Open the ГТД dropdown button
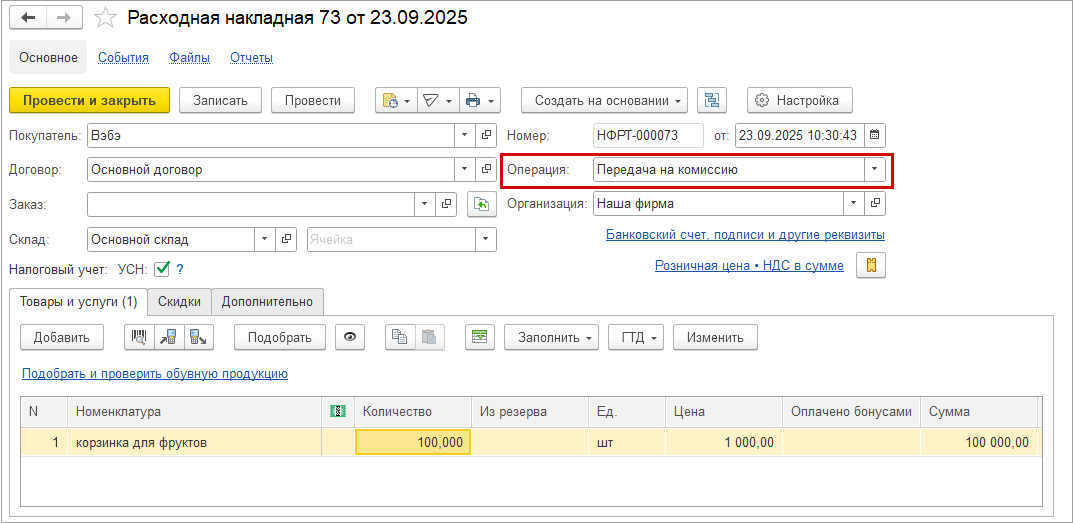 click(636, 337)
